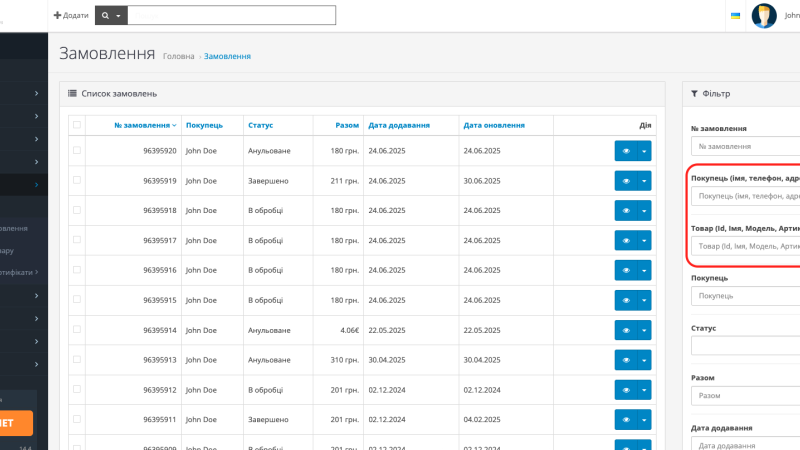Focus the top search input field
The width and height of the screenshot is (800, 450).
pos(232,15)
